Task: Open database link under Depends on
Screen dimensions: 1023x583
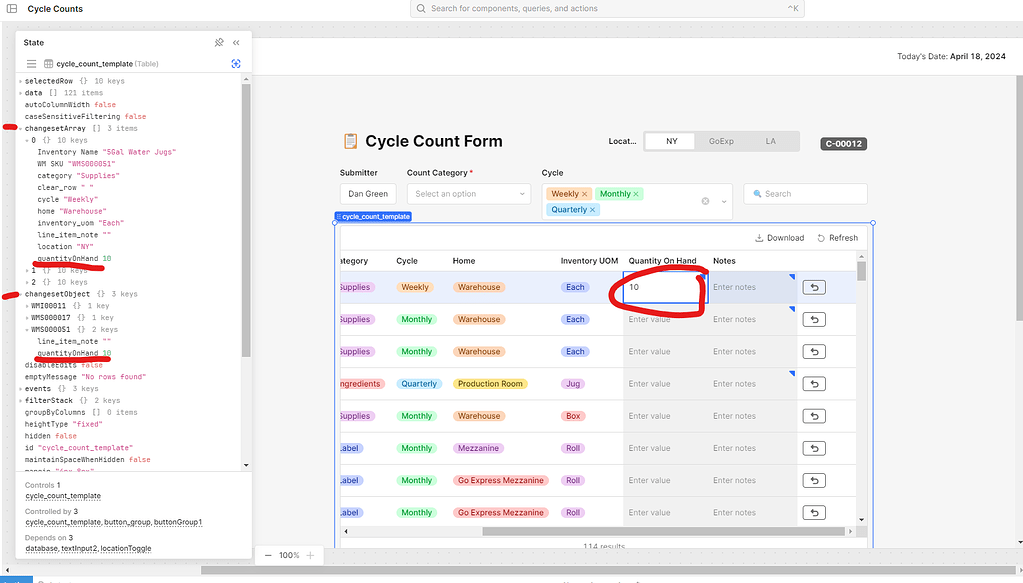Action: click(x=41, y=549)
